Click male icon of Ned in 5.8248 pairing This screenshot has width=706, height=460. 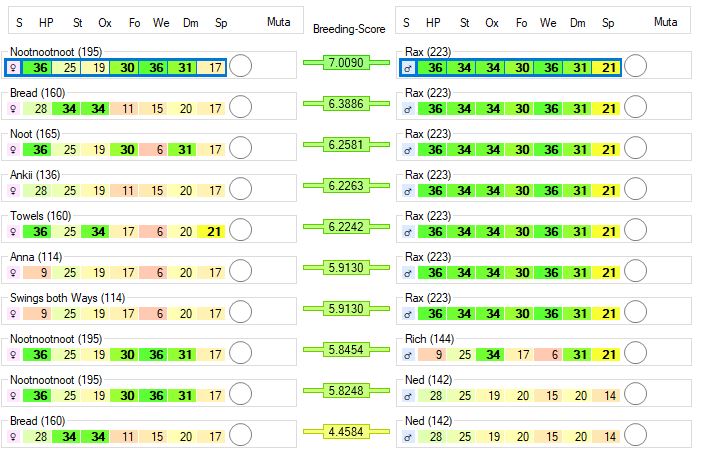point(408,396)
